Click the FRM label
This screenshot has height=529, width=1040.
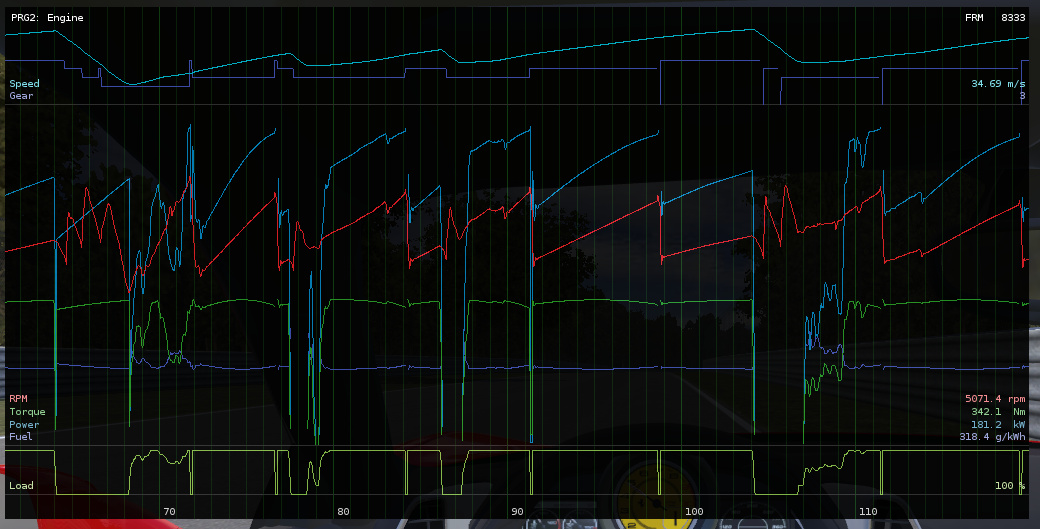click(974, 18)
